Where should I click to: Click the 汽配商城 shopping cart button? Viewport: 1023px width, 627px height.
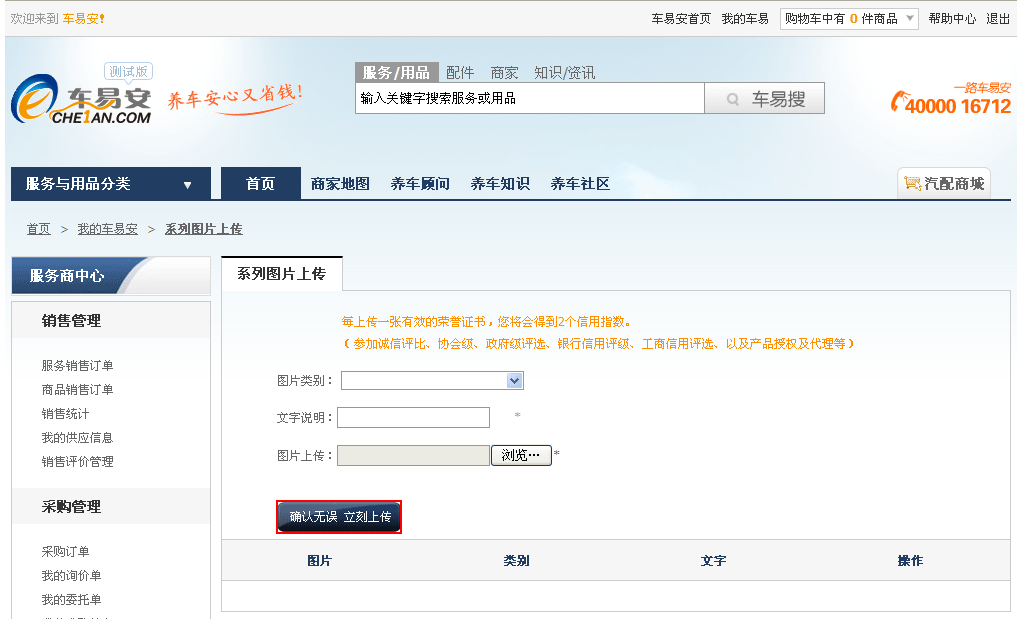(x=944, y=183)
